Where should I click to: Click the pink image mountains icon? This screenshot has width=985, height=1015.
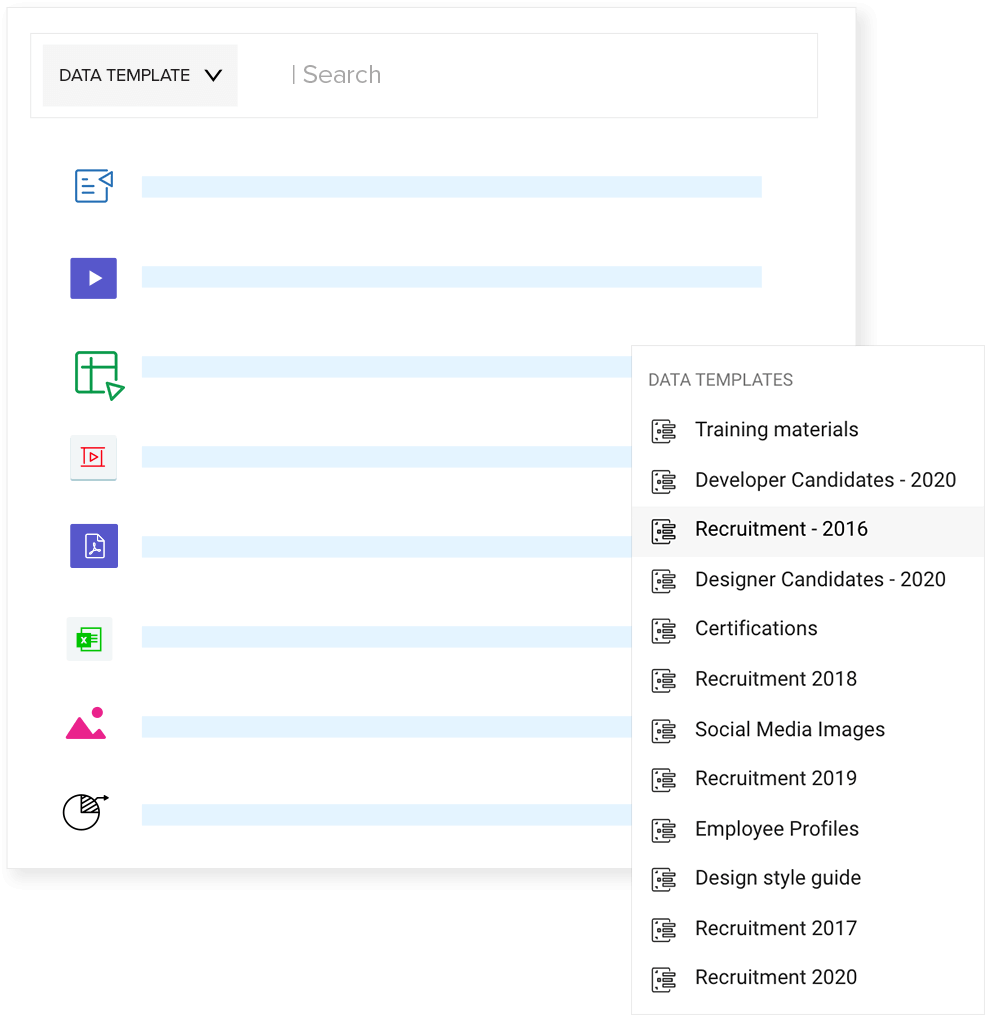86,724
